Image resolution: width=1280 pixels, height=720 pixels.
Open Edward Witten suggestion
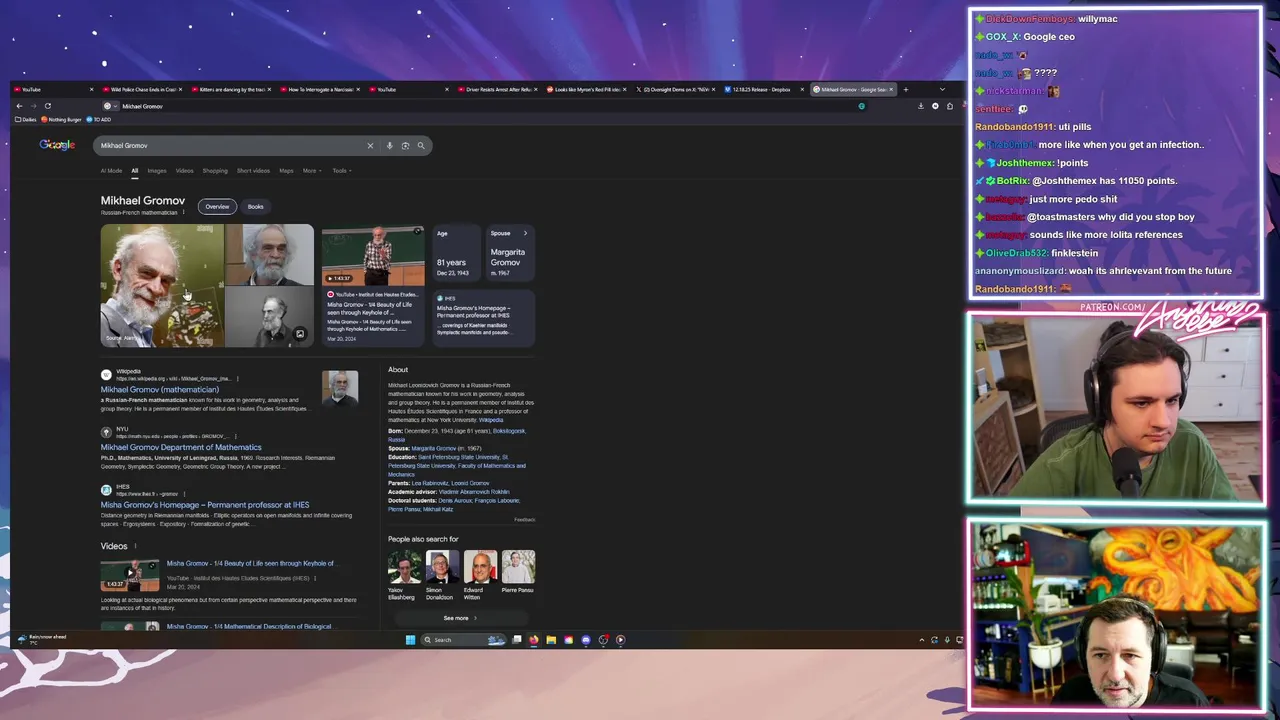point(480,574)
